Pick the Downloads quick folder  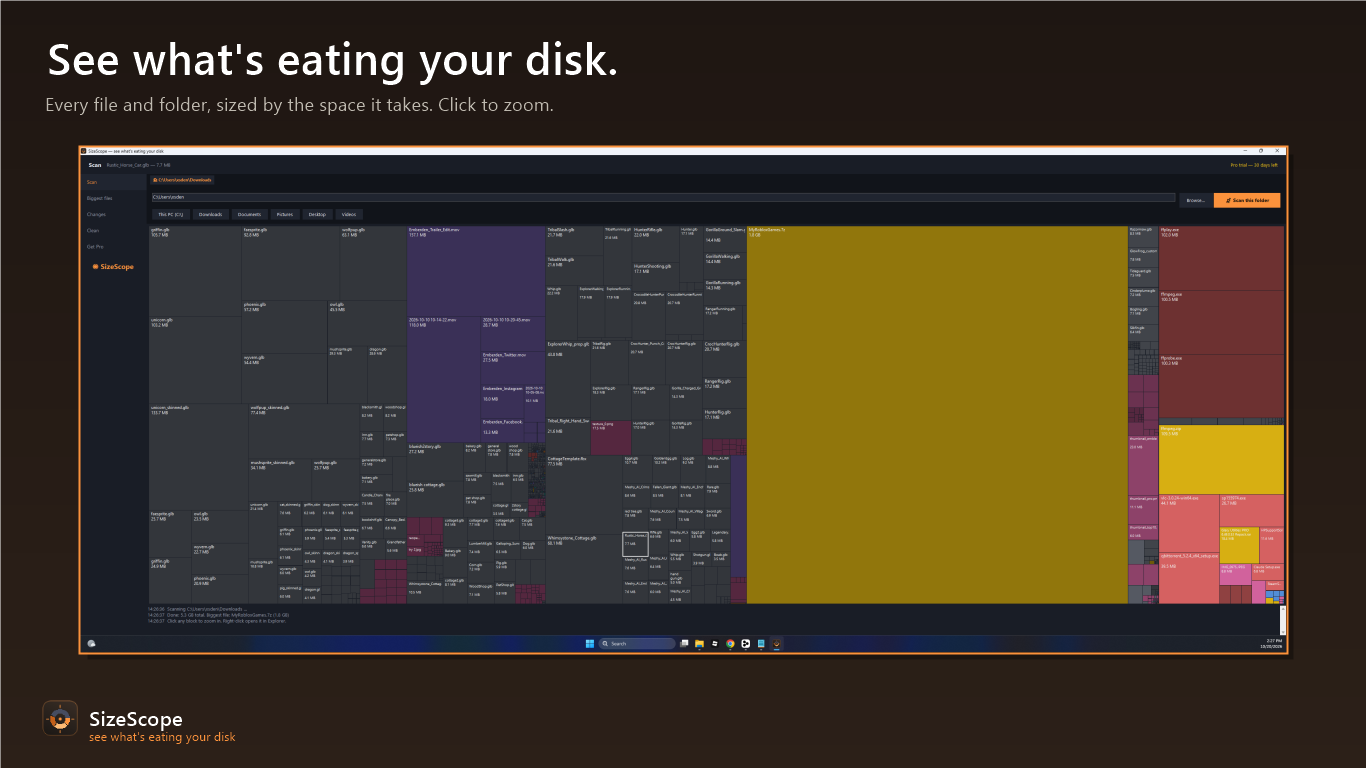pos(210,214)
